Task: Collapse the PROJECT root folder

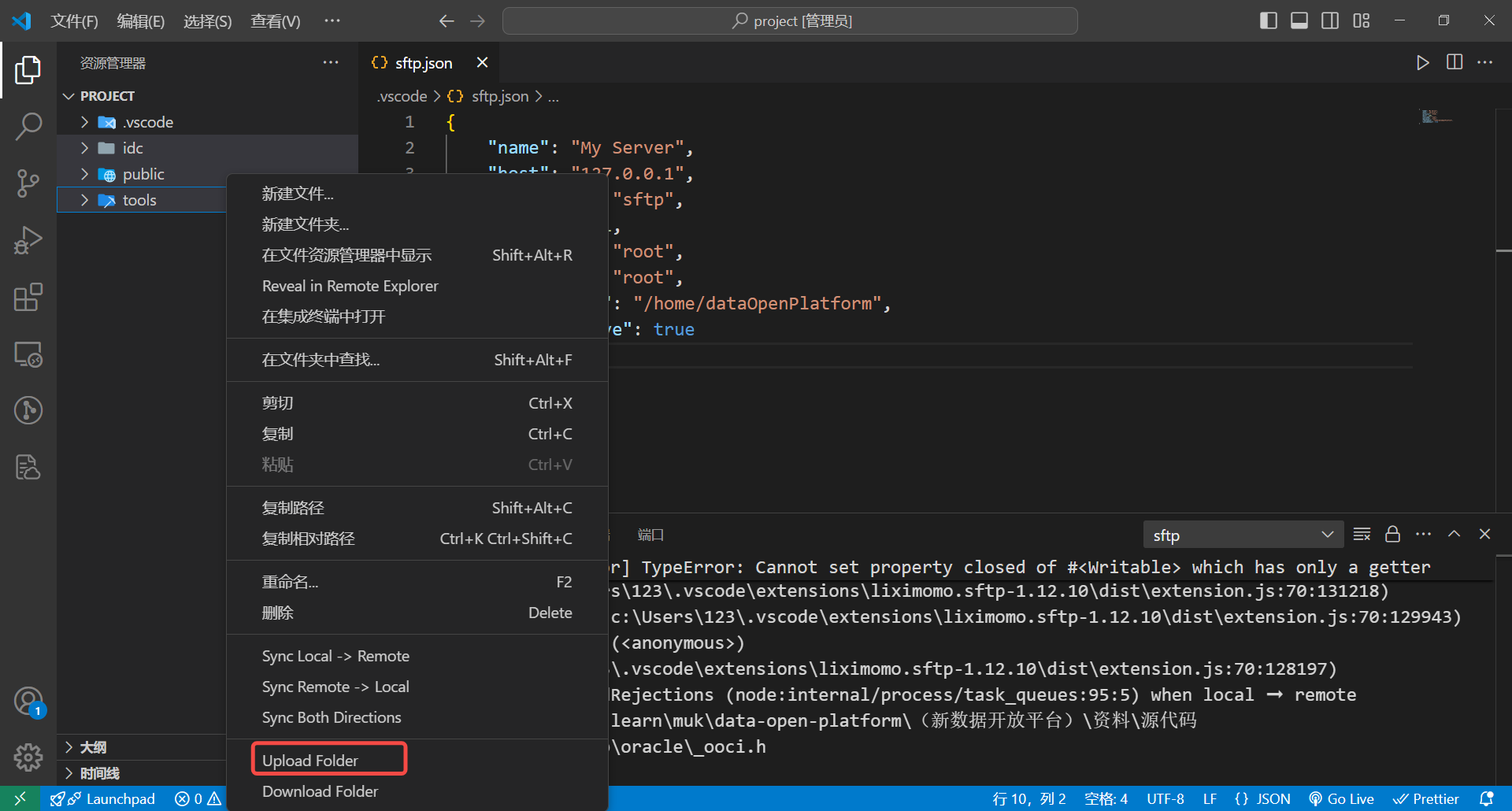Action: click(69, 96)
